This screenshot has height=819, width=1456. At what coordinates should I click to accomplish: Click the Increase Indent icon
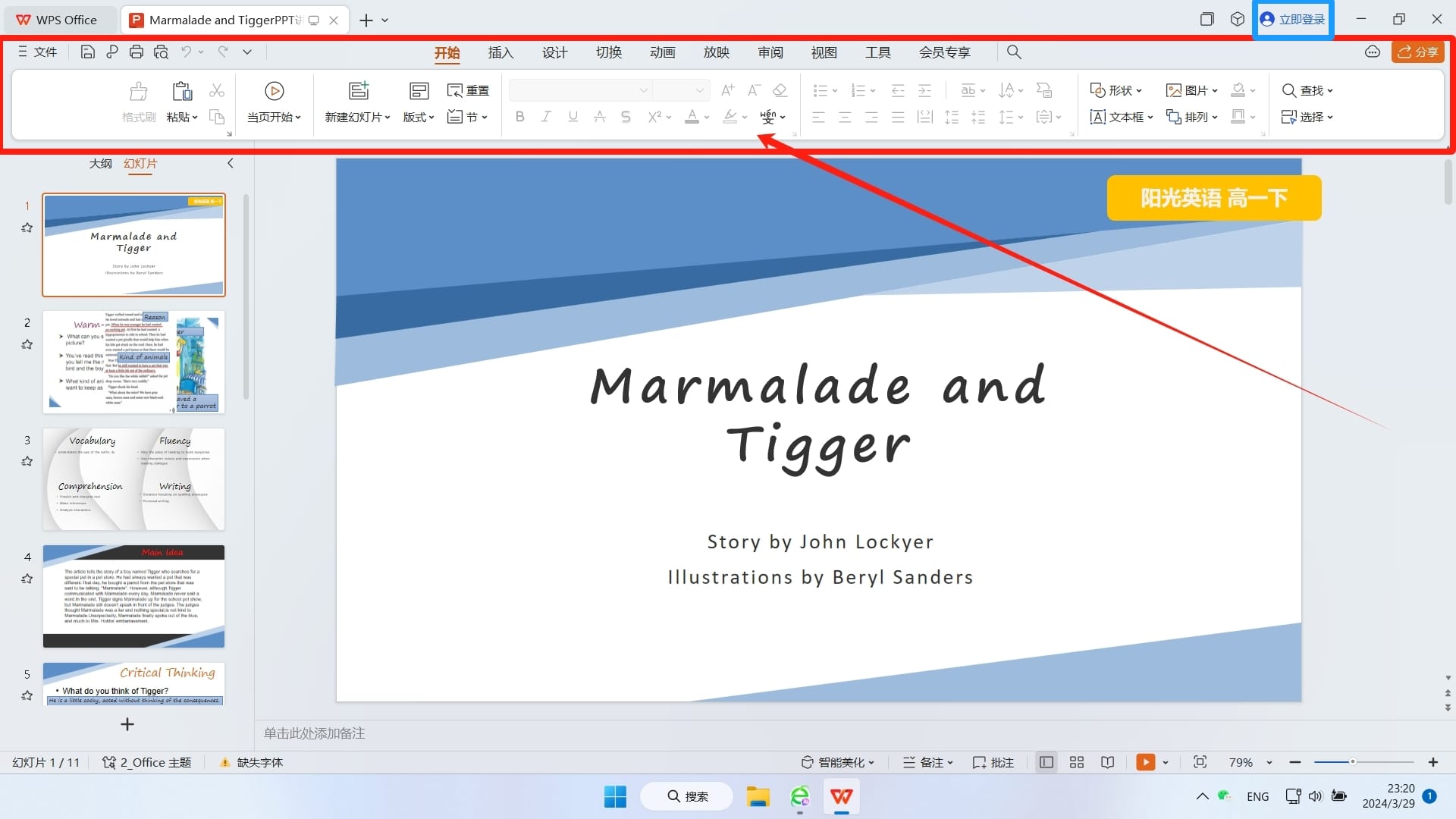coord(925,91)
